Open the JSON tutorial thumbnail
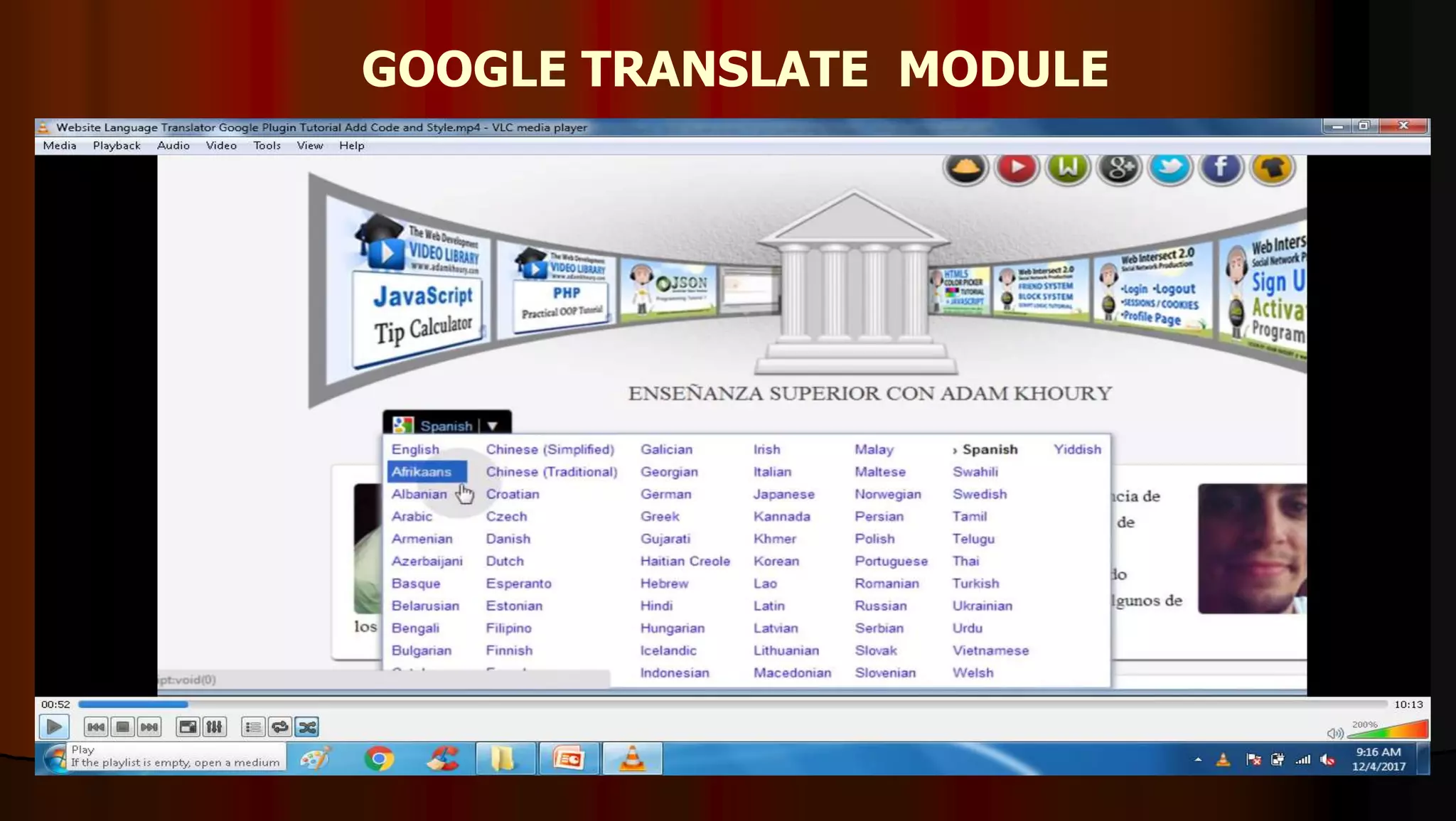The image size is (1456, 821). 668,290
